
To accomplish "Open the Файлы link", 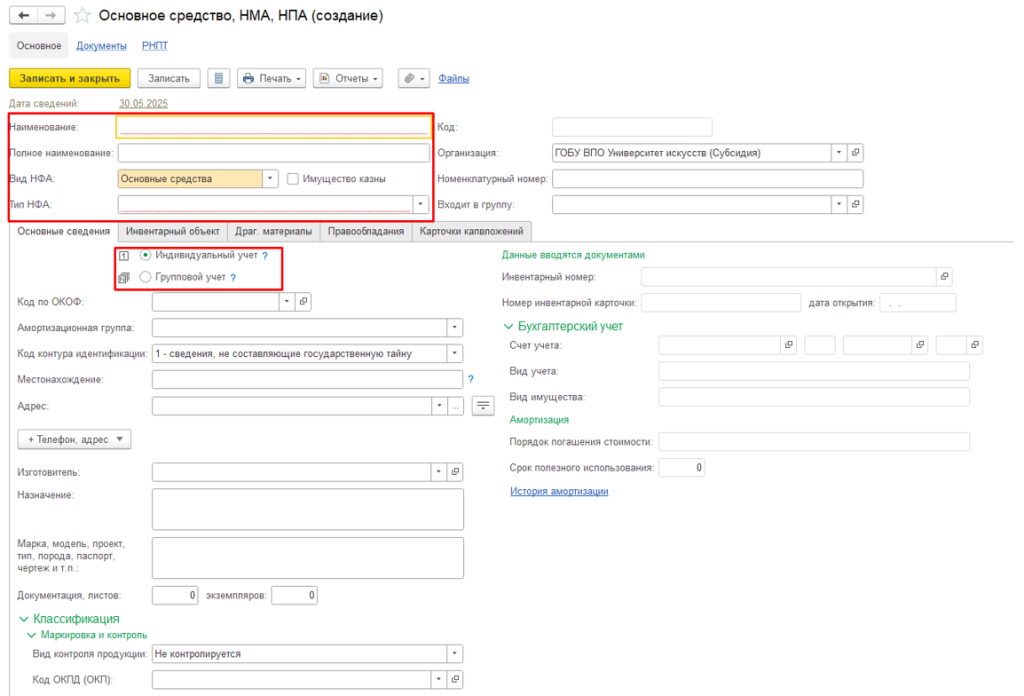I will [453, 78].
